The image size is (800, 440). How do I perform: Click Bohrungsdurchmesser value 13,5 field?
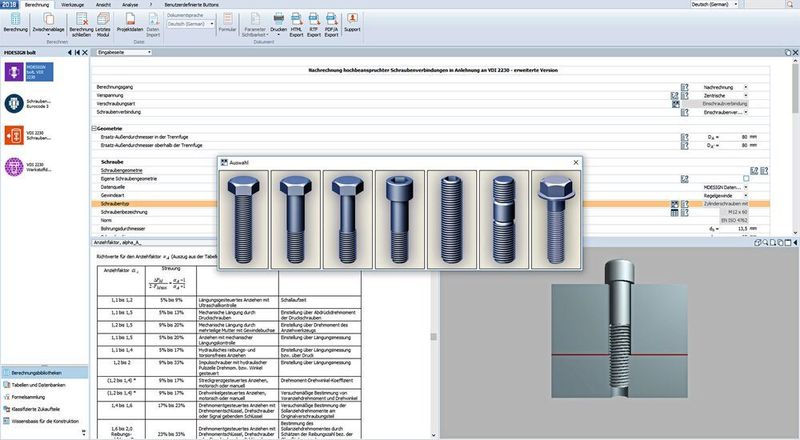(735, 229)
